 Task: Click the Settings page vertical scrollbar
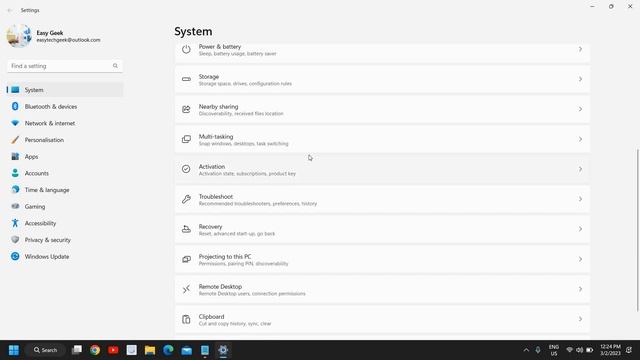point(637,230)
